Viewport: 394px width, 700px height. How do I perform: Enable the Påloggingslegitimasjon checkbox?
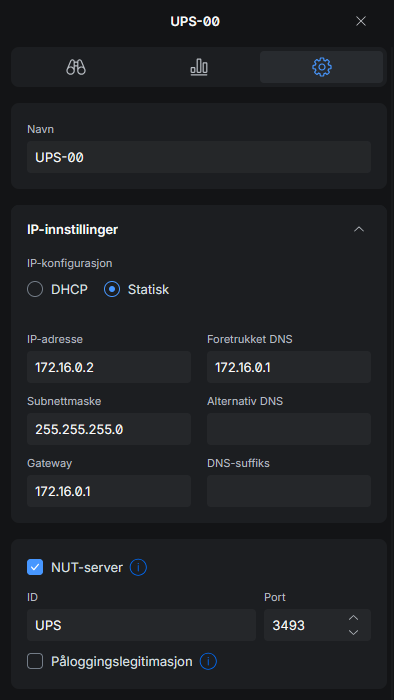(x=35, y=661)
